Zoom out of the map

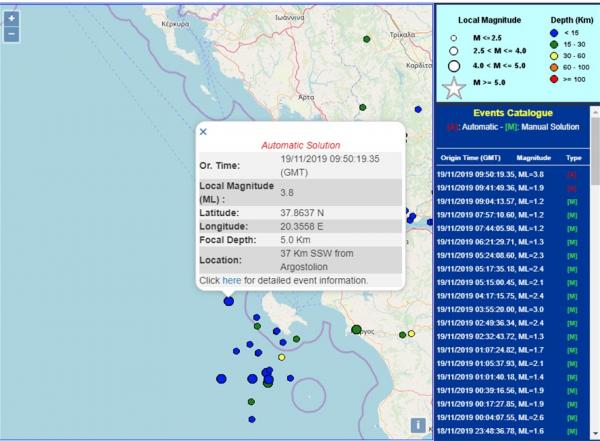tap(11, 34)
